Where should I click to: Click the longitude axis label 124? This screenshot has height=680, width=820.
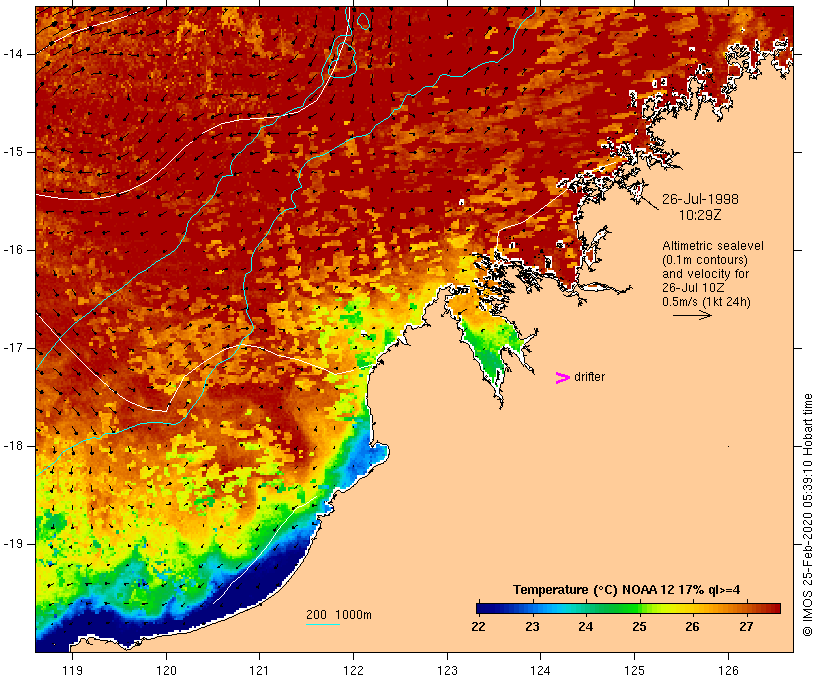click(x=541, y=670)
